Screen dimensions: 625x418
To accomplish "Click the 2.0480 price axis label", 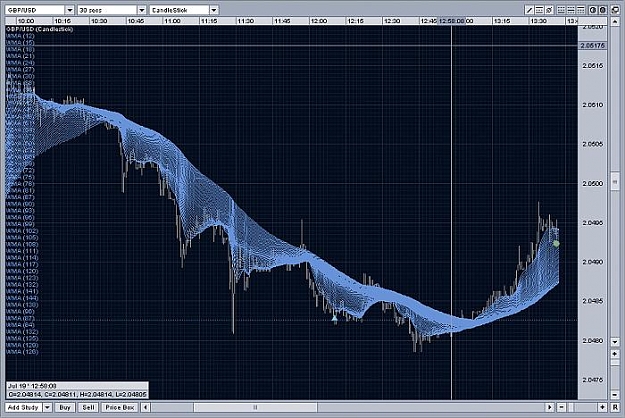I will [x=593, y=341].
